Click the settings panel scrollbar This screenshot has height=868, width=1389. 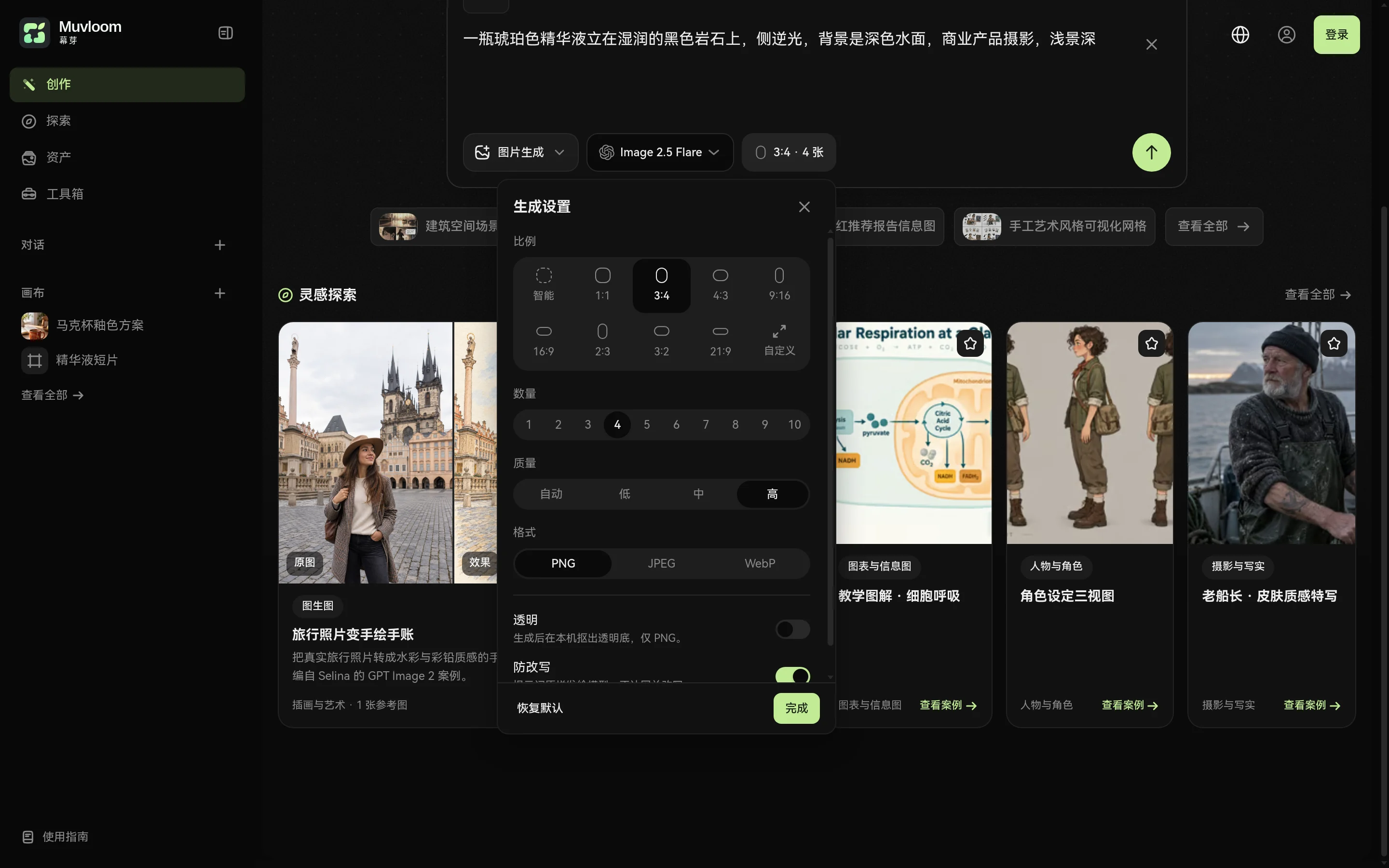830,441
